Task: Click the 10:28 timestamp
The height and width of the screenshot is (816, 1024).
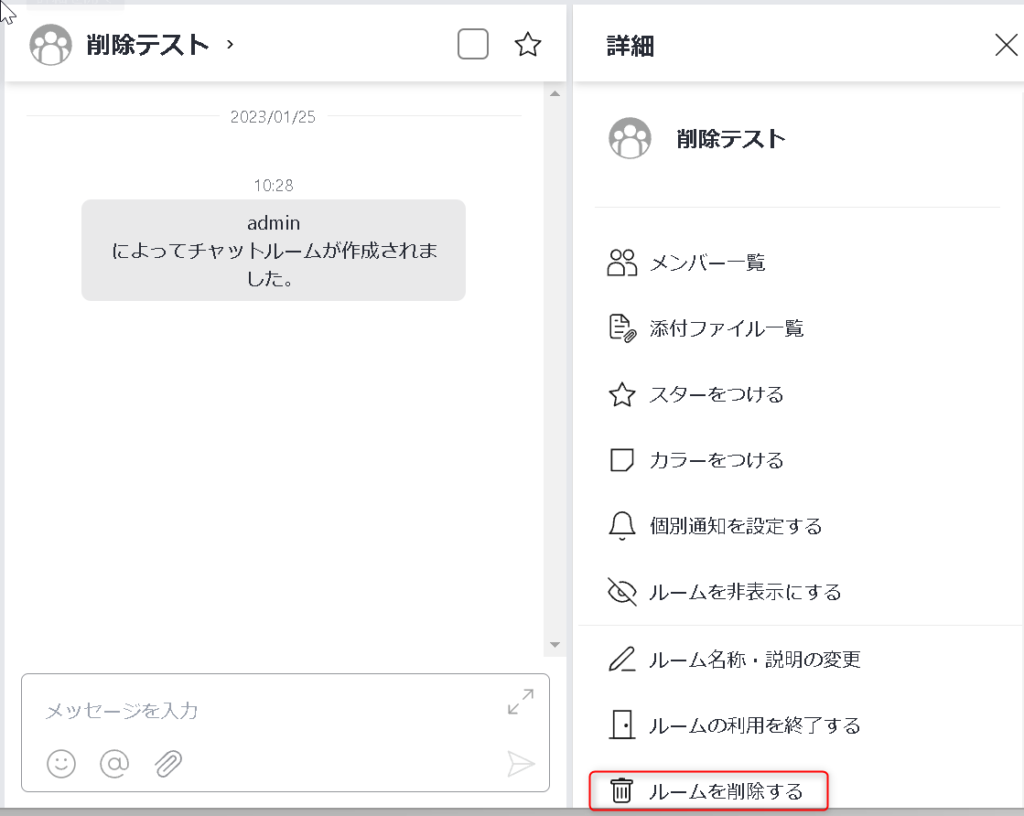Action: pyautogui.click(x=273, y=185)
